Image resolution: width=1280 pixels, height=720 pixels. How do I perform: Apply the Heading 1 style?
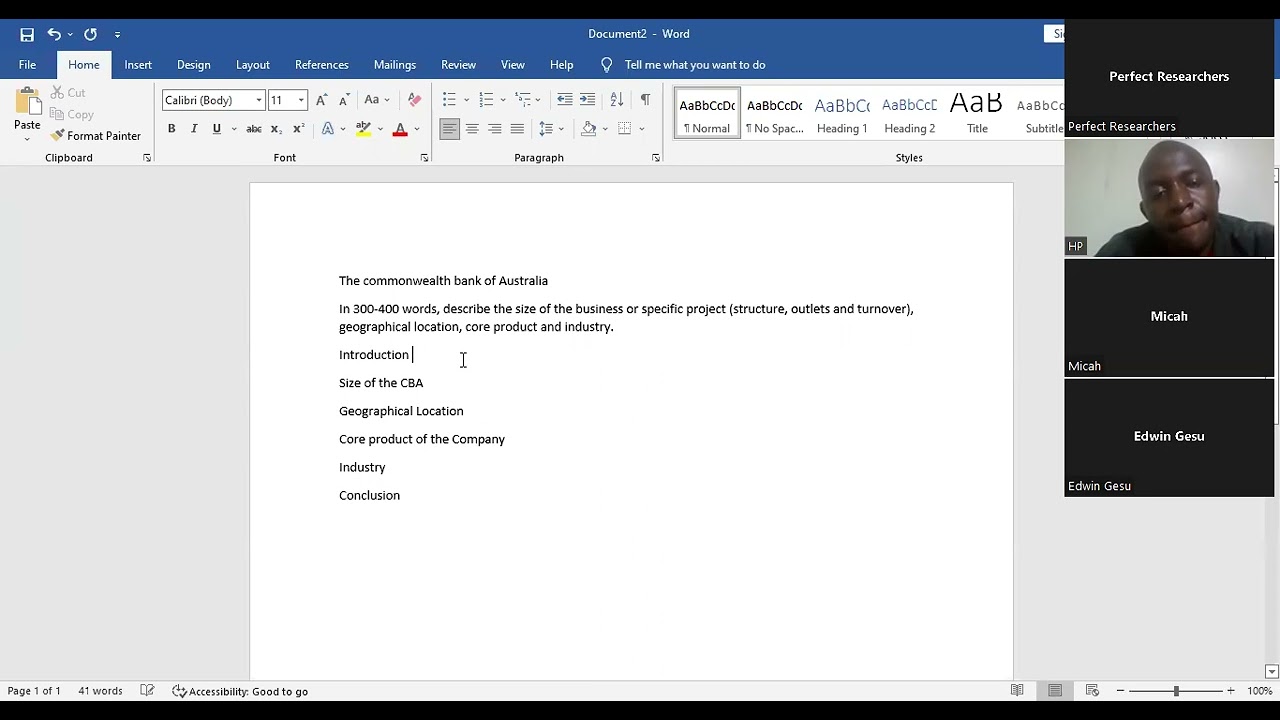coord(842,113)
